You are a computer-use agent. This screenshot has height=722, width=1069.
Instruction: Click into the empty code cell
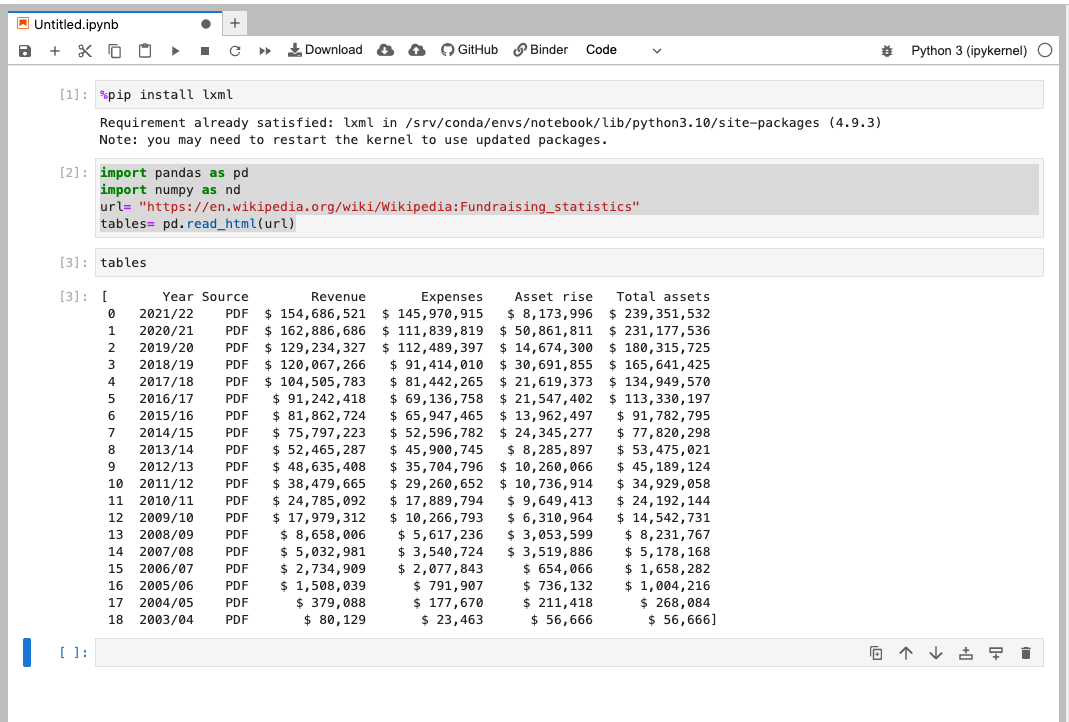point(480,653)
